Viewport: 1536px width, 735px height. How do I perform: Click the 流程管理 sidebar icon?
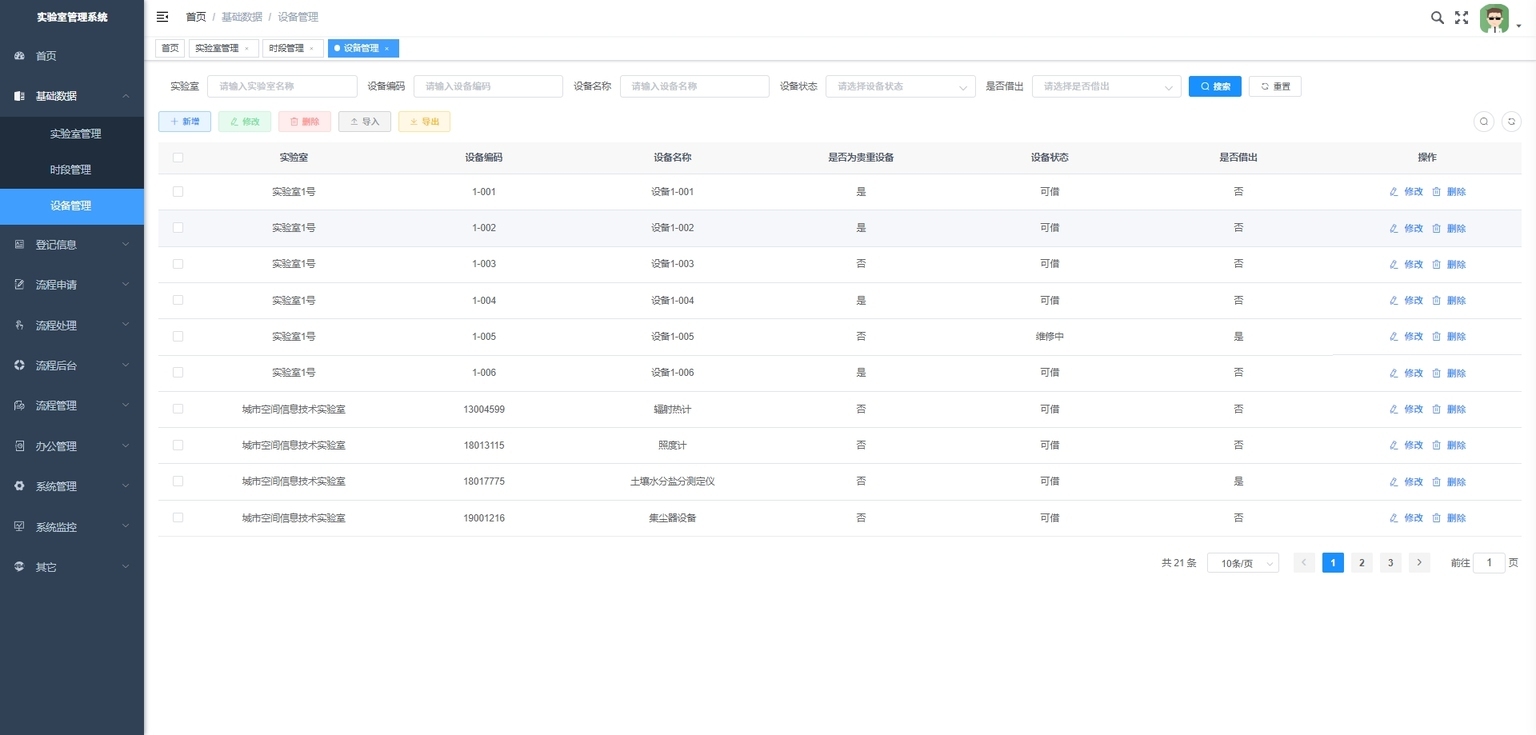tap(19, 406)
